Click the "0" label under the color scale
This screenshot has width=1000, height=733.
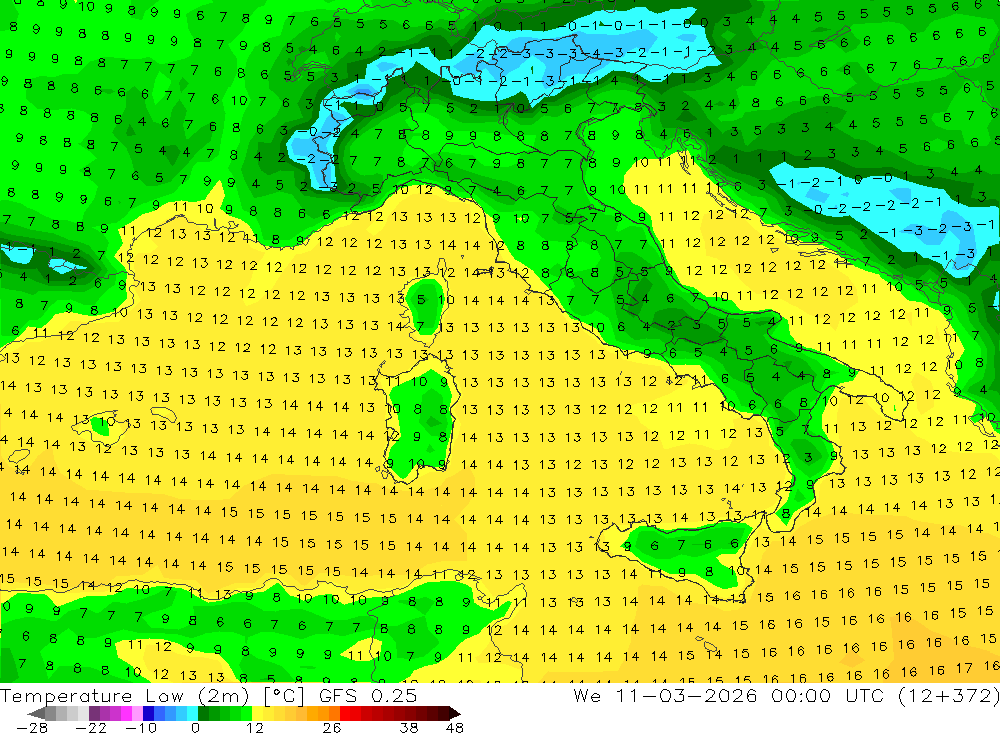click(196, 727)
